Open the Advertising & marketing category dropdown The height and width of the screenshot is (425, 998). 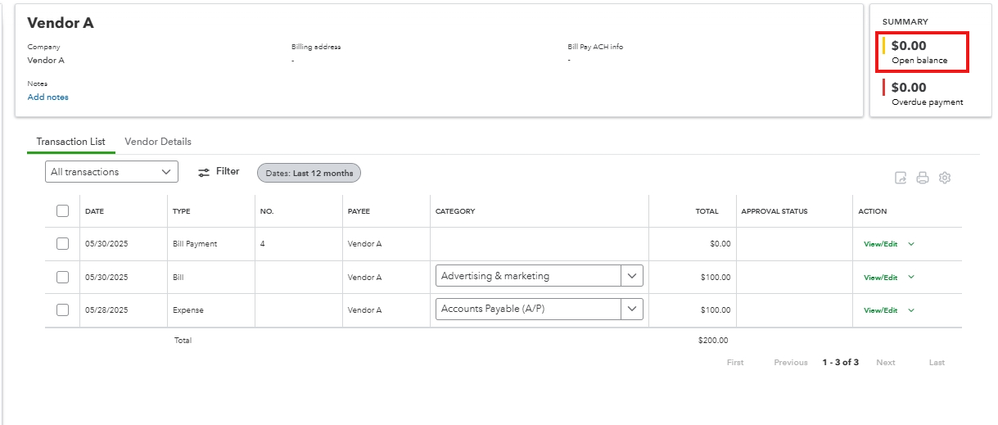[x=632, y=276]
